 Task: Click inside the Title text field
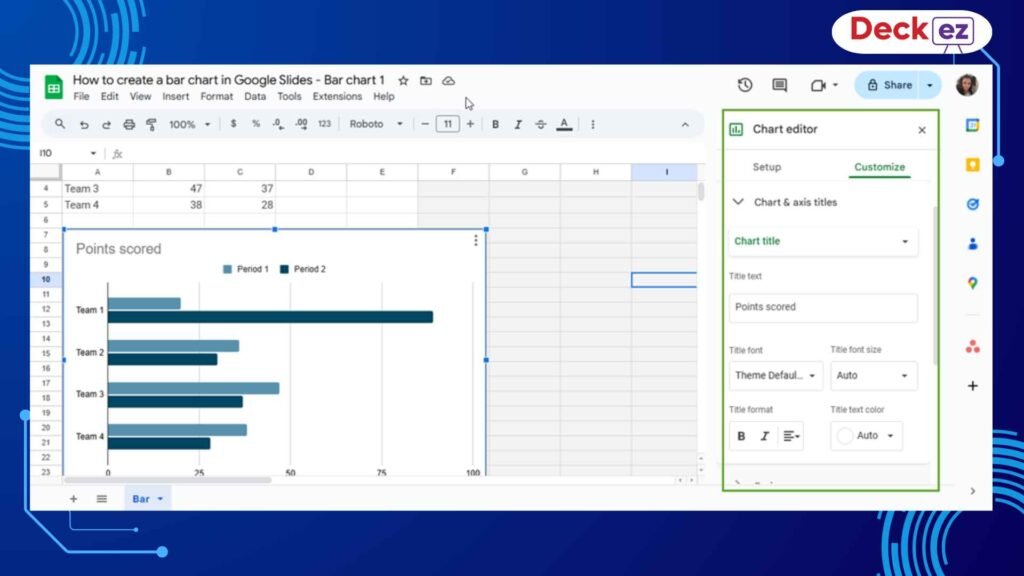coord(823,308)
